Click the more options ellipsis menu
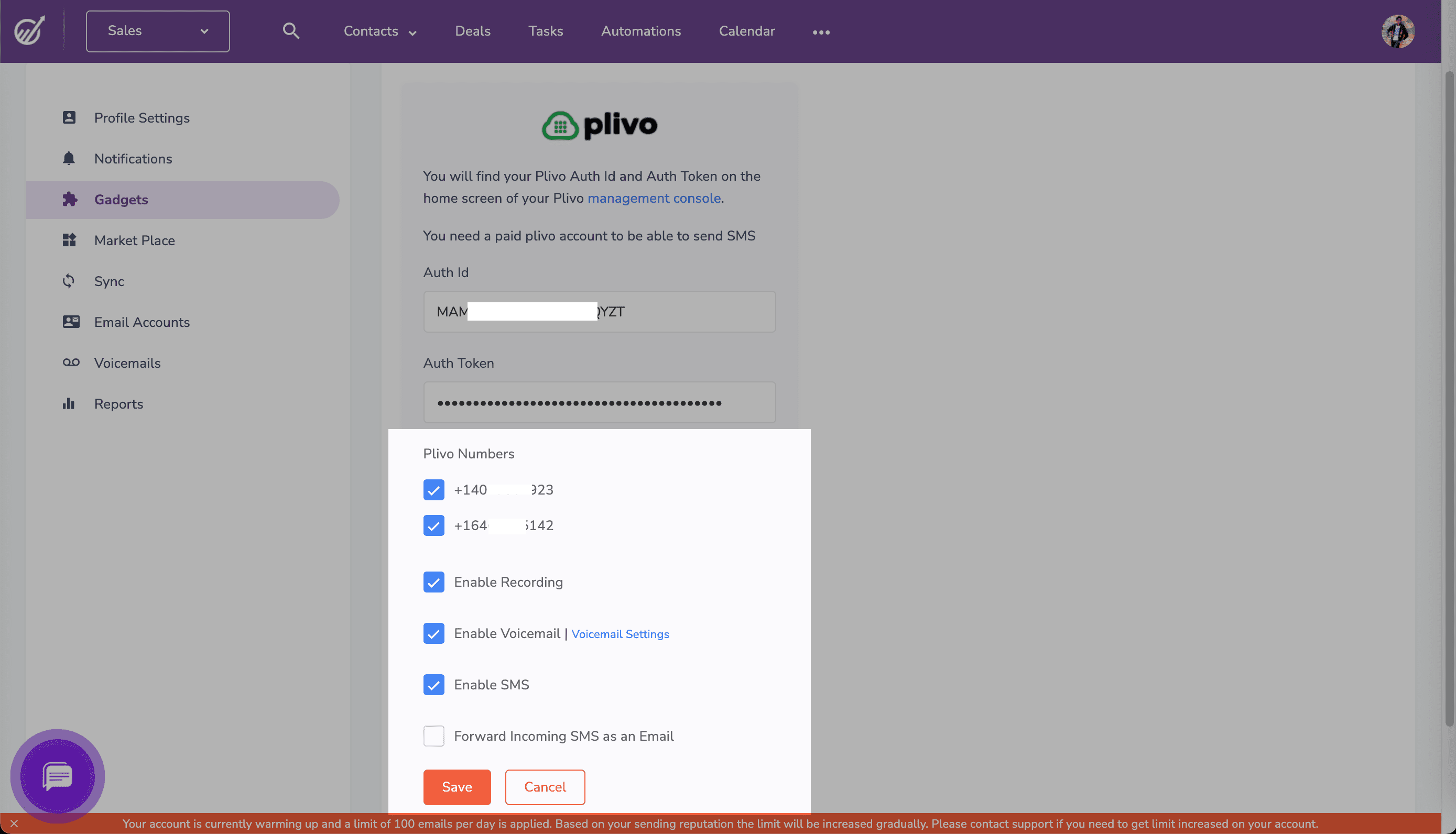Image resolution: width=1456 pixels, height=834 pixels. 821,32
